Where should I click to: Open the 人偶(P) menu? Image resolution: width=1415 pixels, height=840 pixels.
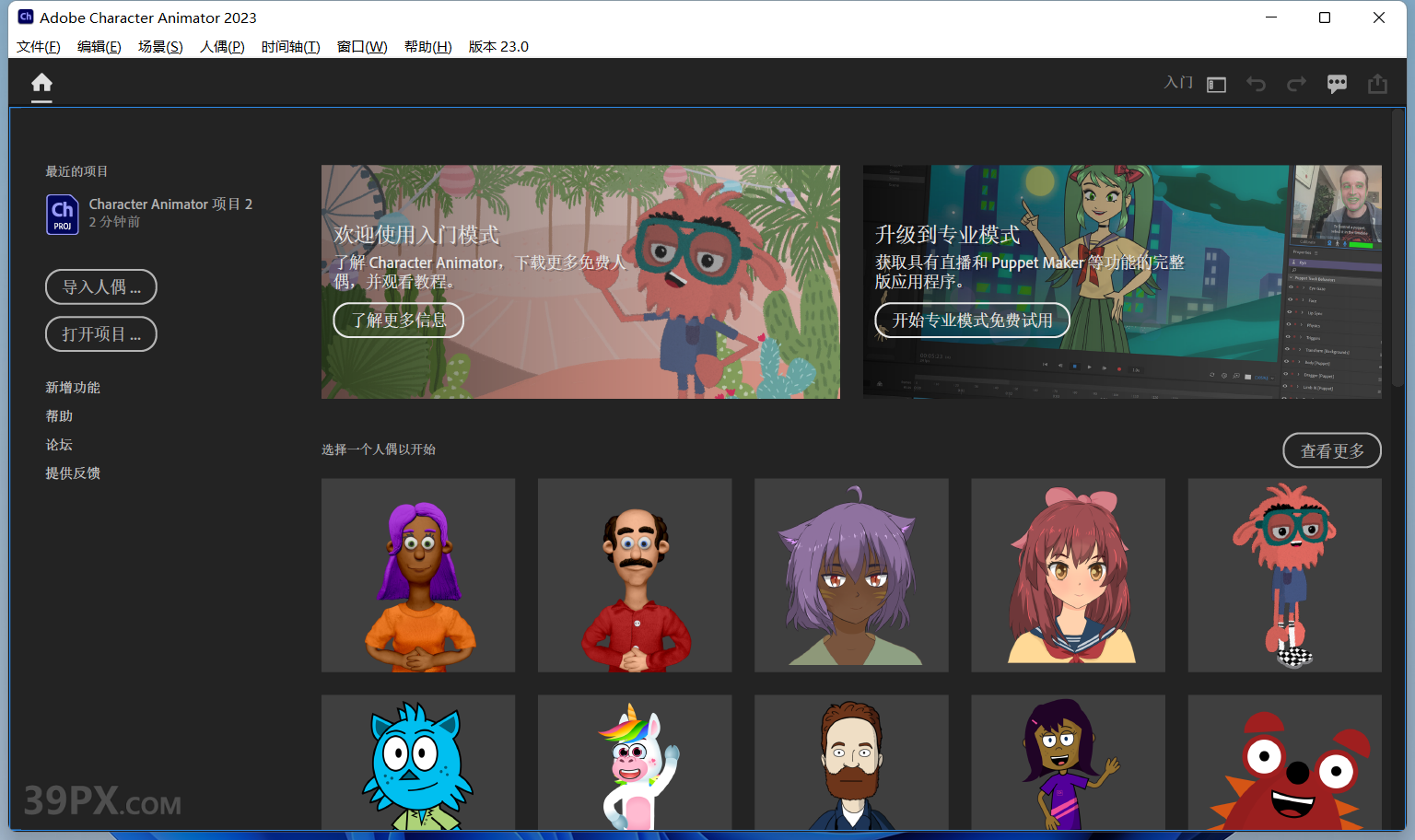(222, 46)
